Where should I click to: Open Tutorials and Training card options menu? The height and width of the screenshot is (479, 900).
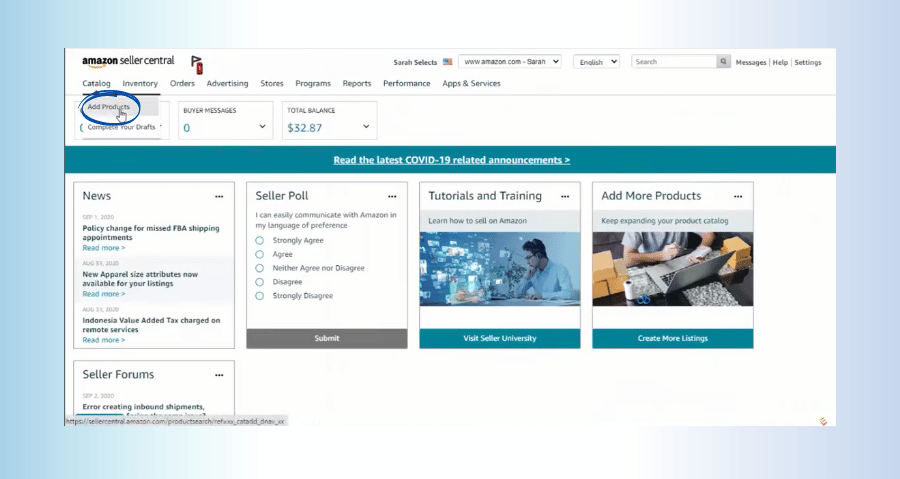[565, 196]
